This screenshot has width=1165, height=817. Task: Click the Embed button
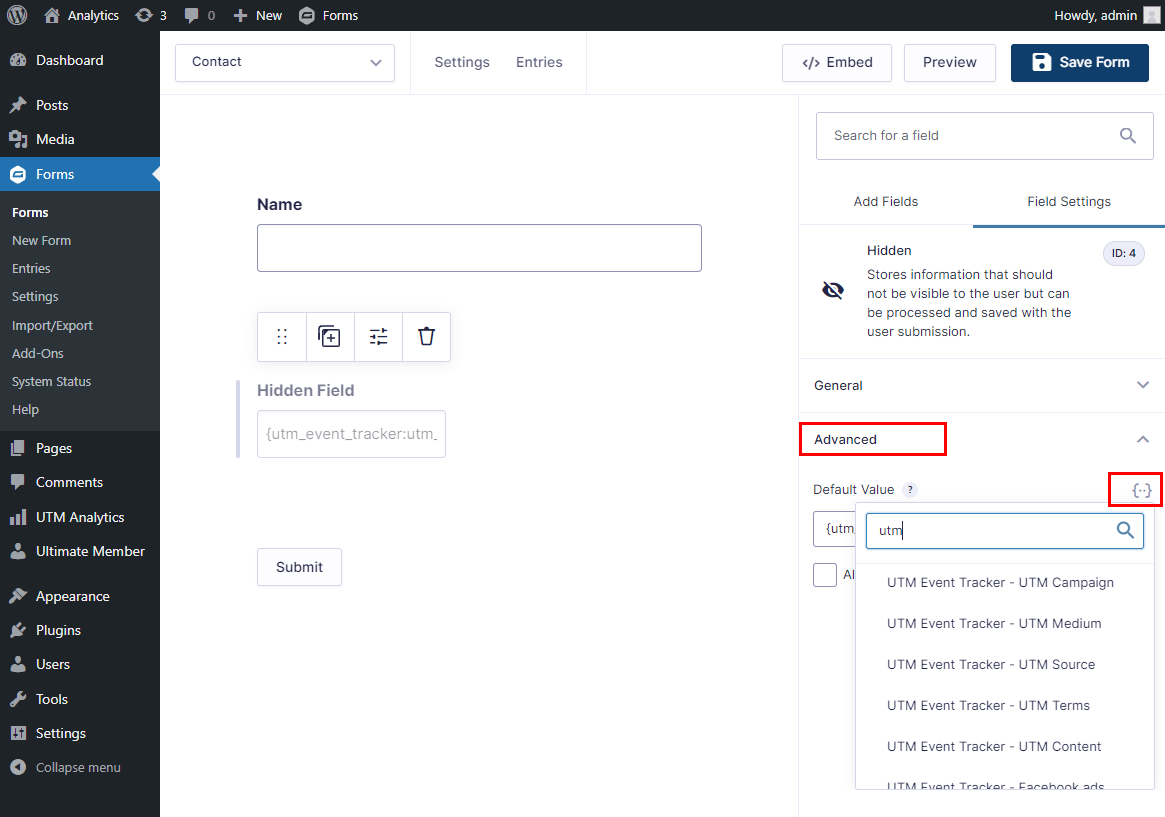point(837,62)
